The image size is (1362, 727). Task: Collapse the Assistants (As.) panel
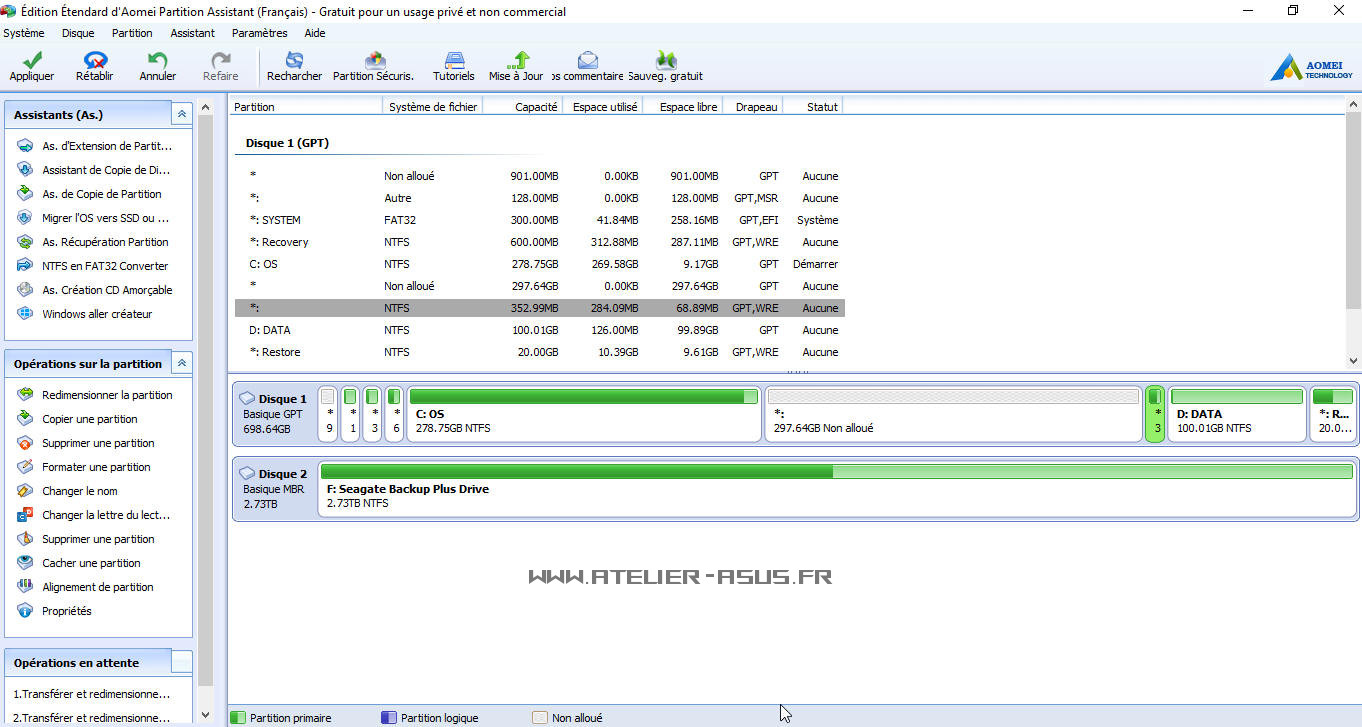pos(181,115)
